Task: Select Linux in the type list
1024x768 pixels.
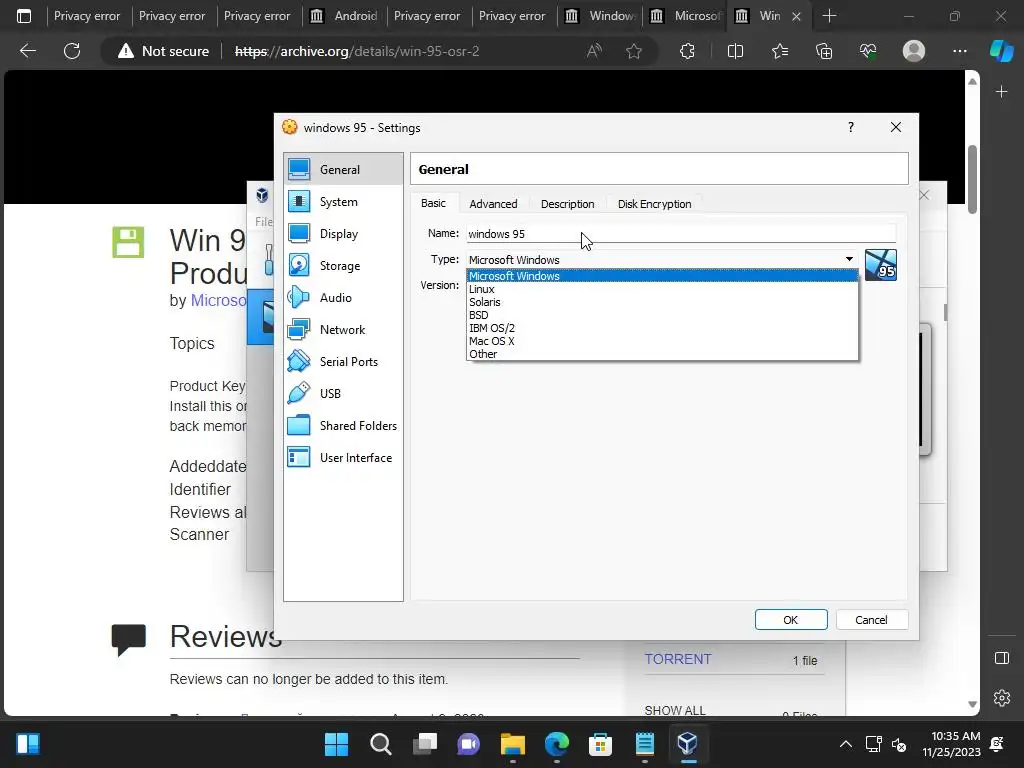Action: 662,289
